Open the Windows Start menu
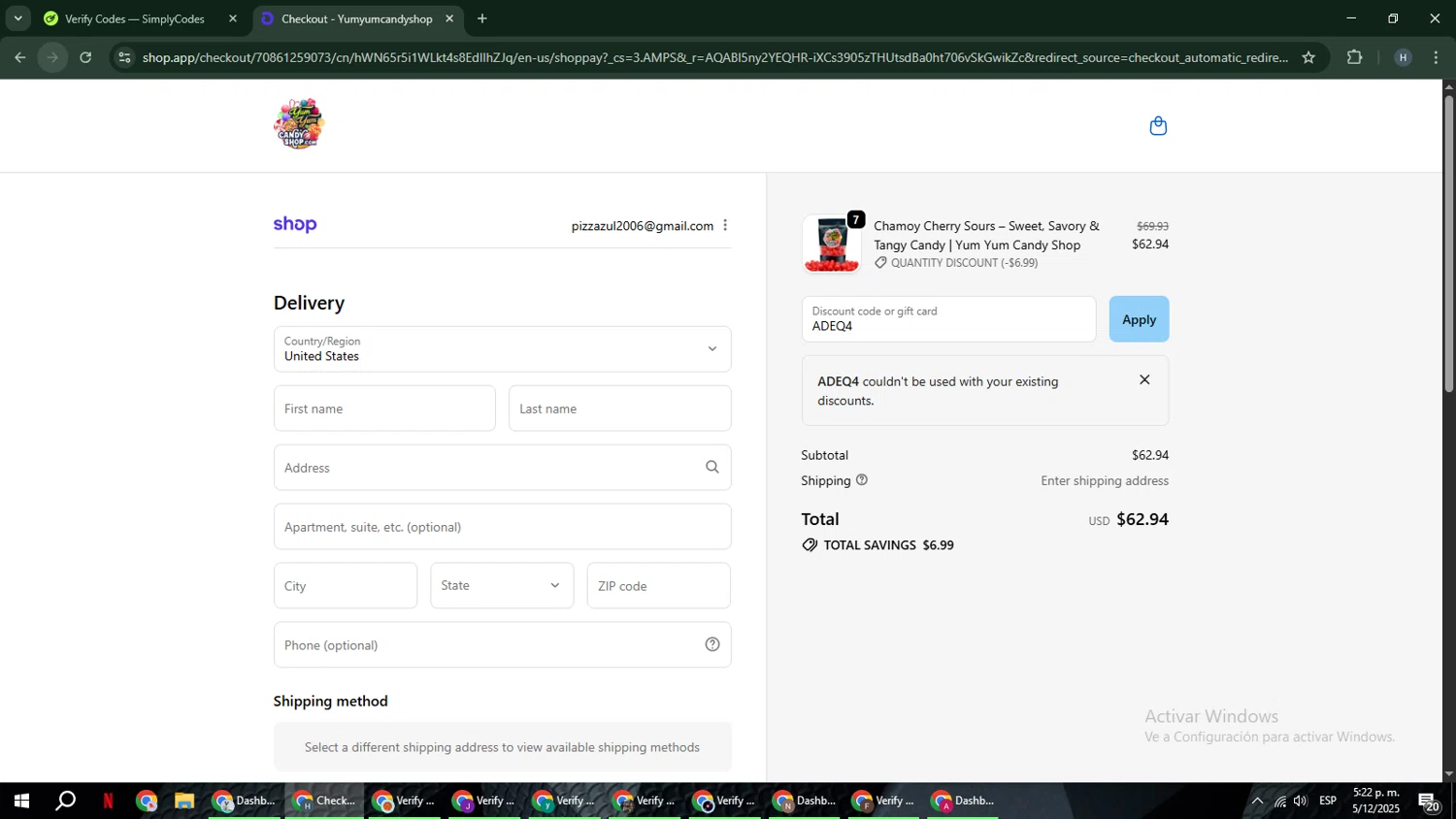This screenshot has height=819, width=1456. coord(21,801)
